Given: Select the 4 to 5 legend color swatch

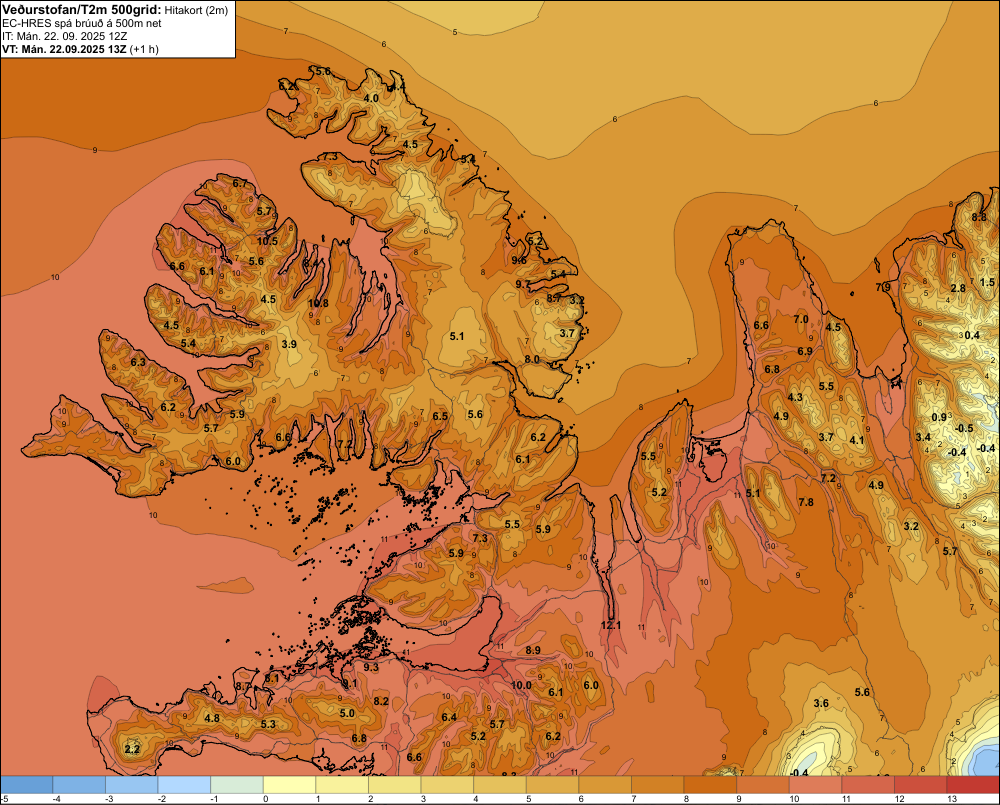Looking at the screenshot, I should [500, 785].
